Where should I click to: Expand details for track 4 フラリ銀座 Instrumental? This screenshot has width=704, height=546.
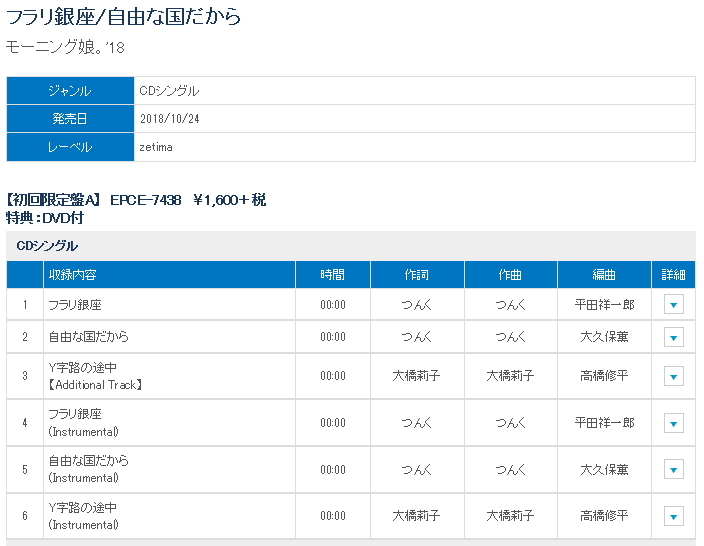(673, 423)
